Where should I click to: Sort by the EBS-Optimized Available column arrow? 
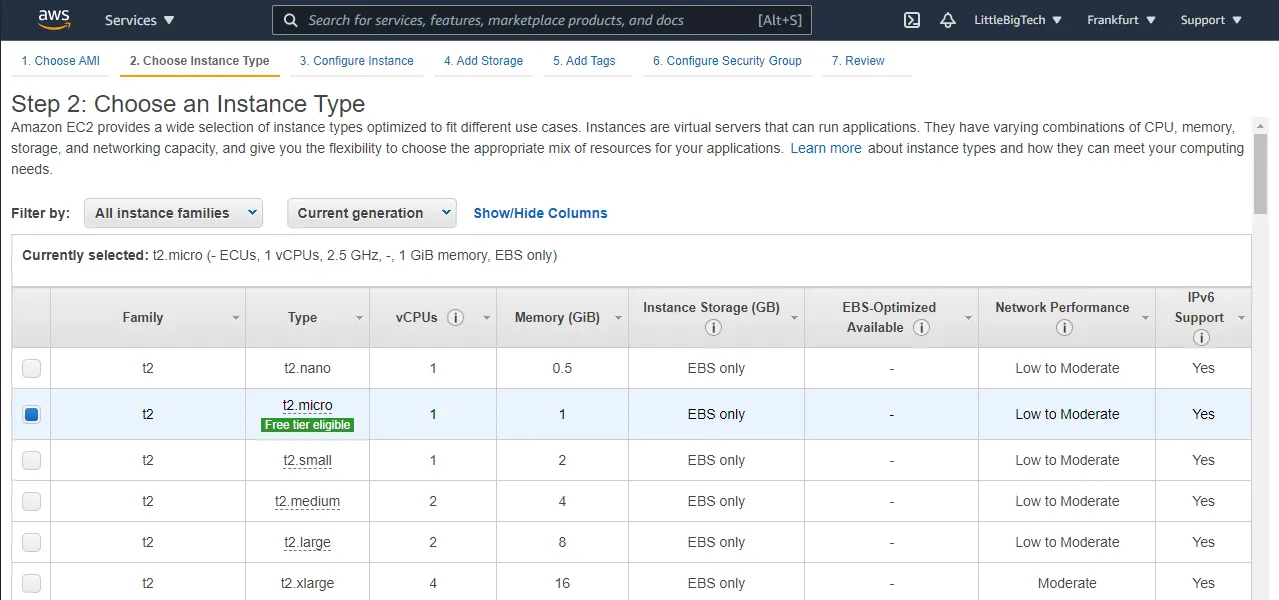[968, 318]
